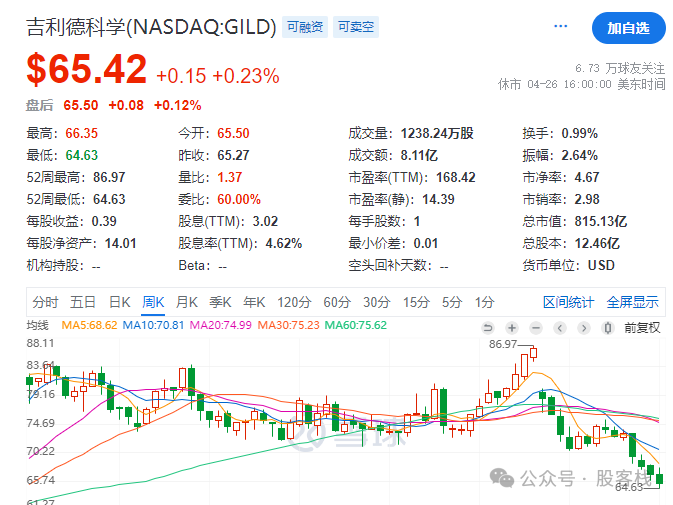Select the 周K chart tab
This screenshot has height=505, width=673.
(x=153, y=302)
